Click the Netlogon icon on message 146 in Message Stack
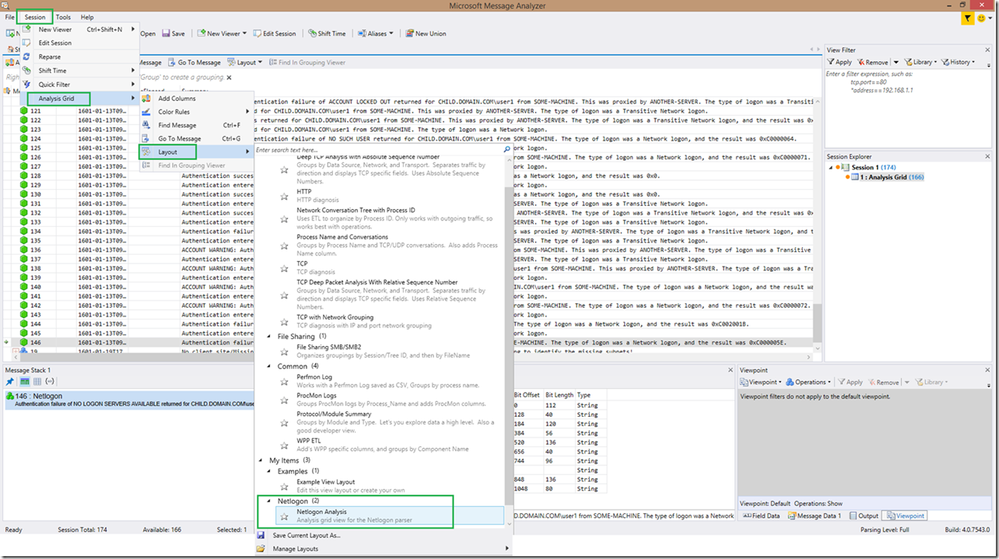 tap(10, 396)
